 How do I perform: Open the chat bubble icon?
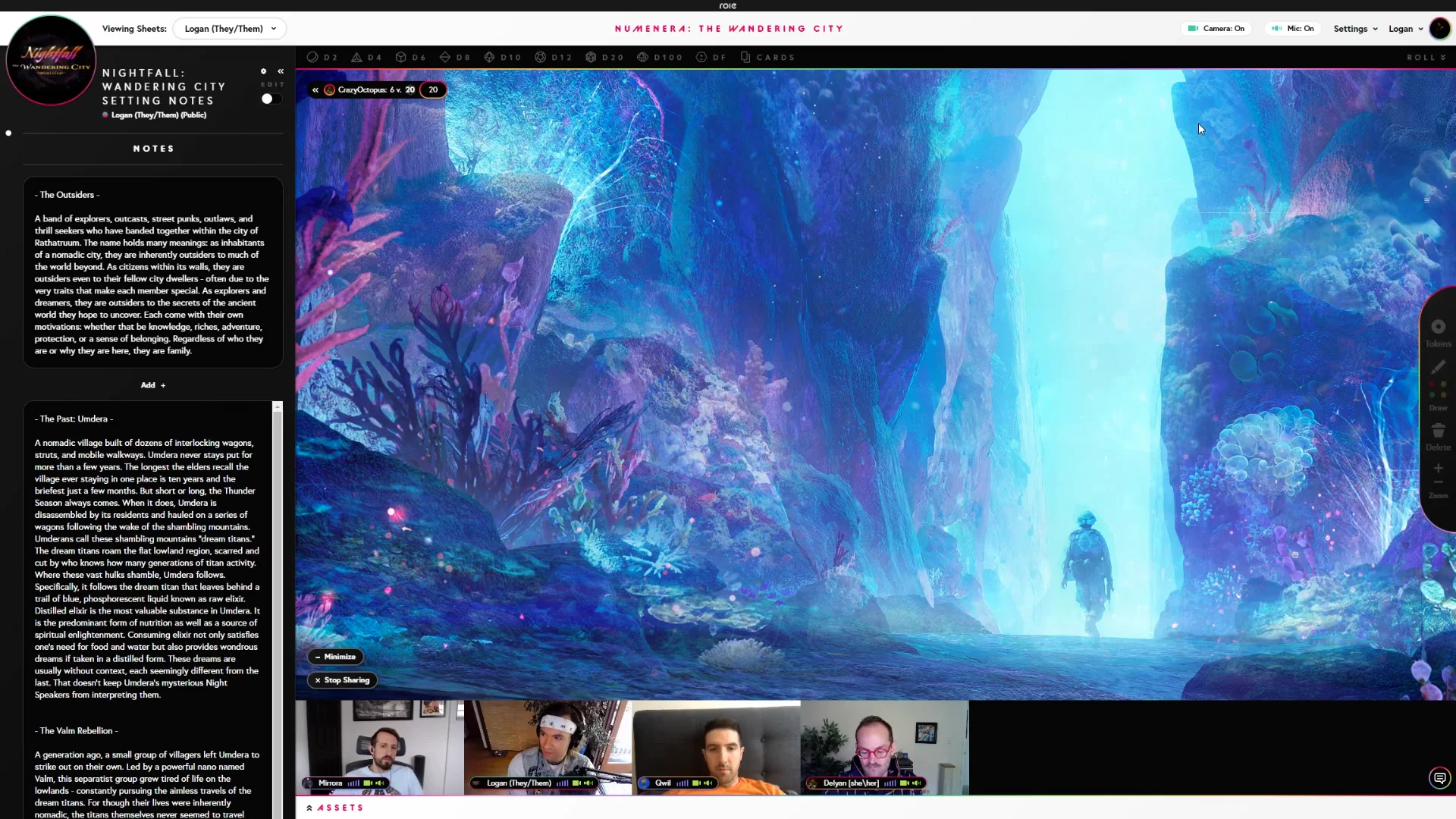[x=1439, y=778]
